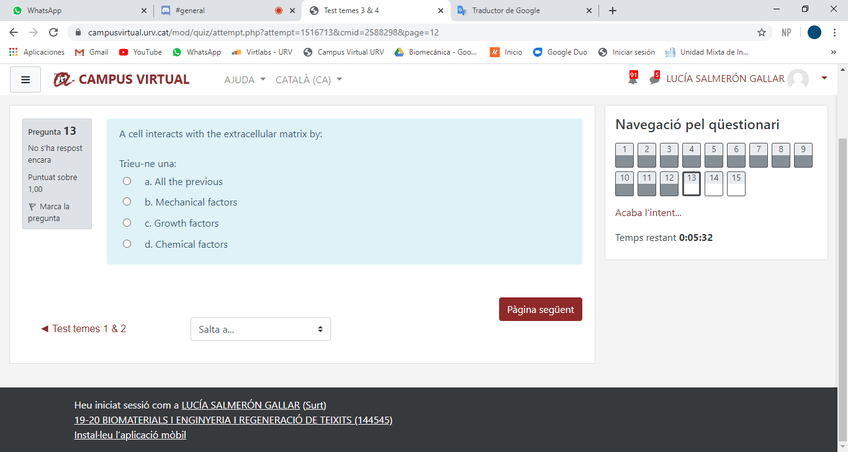Open the Aplicaciones apps shortcut

[36, 52]
